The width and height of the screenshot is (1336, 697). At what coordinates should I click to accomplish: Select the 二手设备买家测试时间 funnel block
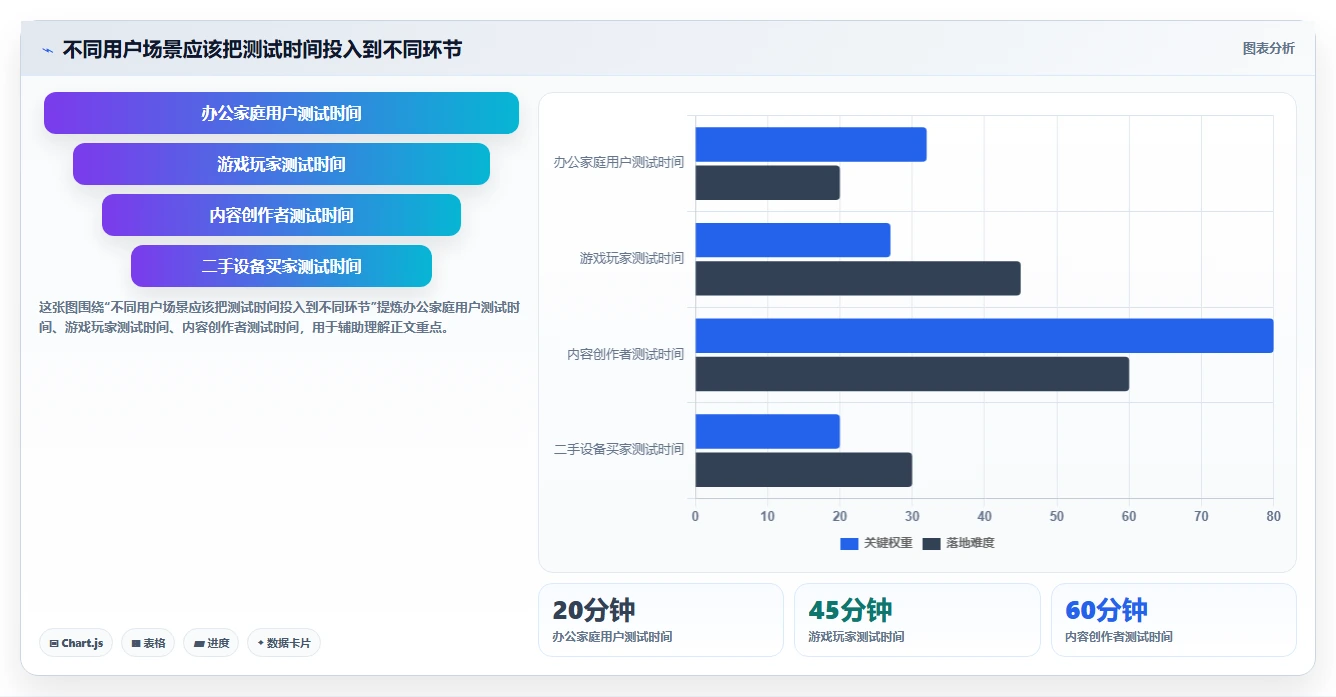(281, 266)
